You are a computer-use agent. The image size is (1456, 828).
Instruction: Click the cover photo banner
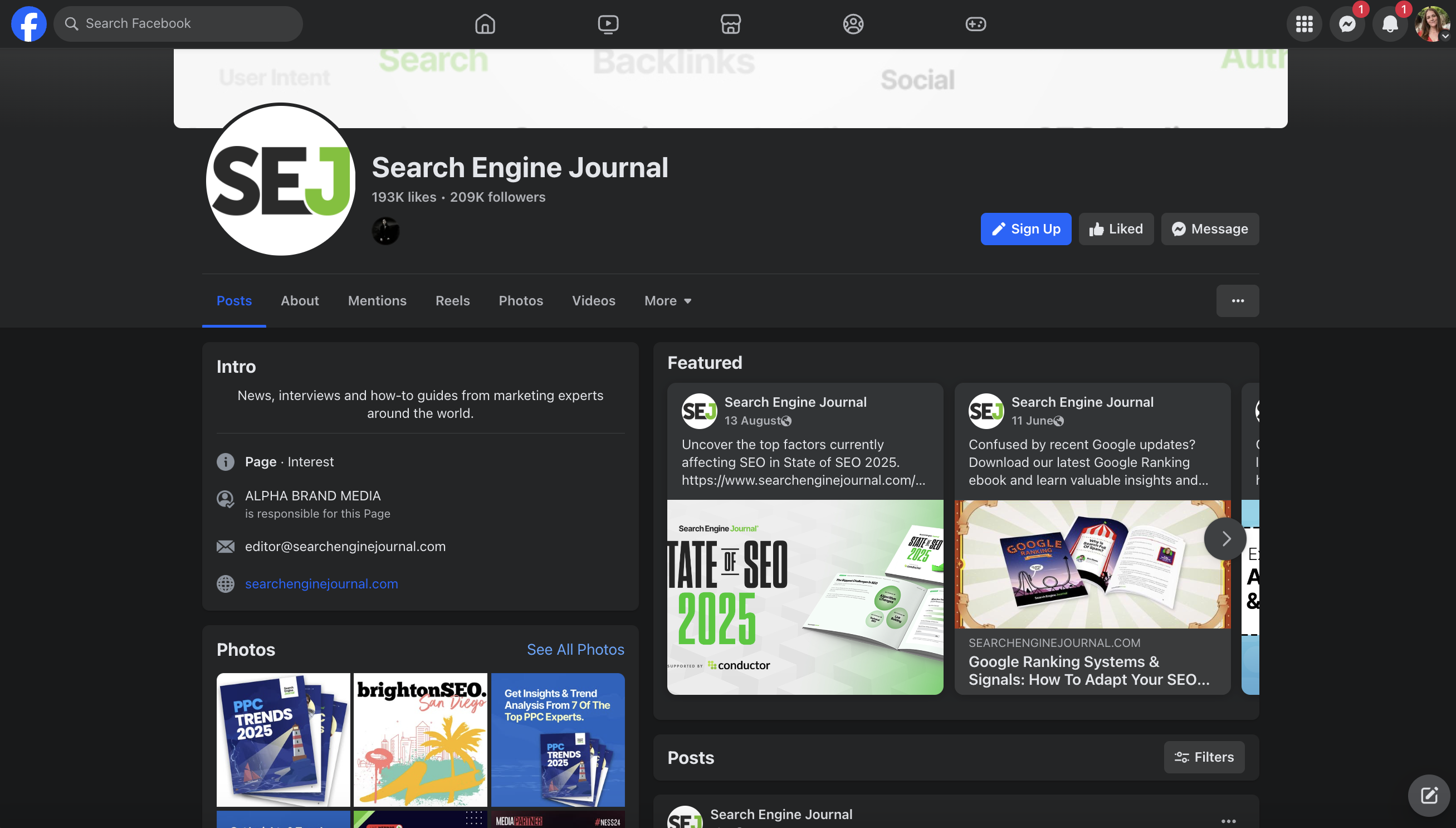pos(730,88)
